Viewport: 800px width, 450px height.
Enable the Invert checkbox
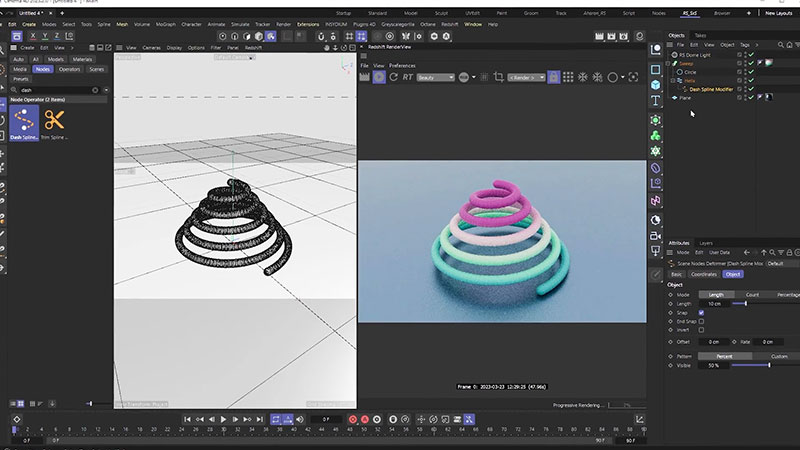pyautogui.click(x=701, y=330)
